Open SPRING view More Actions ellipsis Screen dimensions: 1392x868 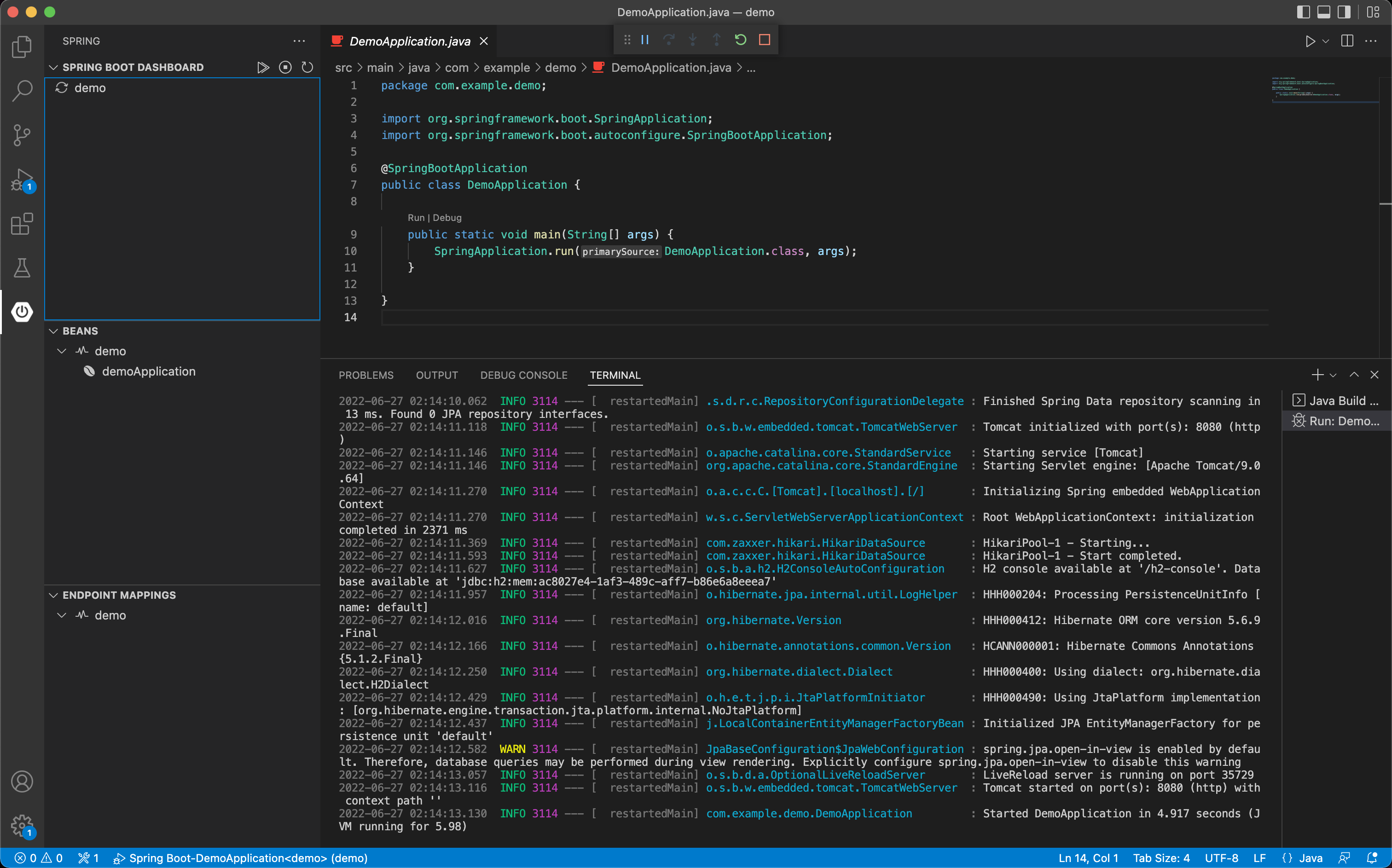pos(299,41)
